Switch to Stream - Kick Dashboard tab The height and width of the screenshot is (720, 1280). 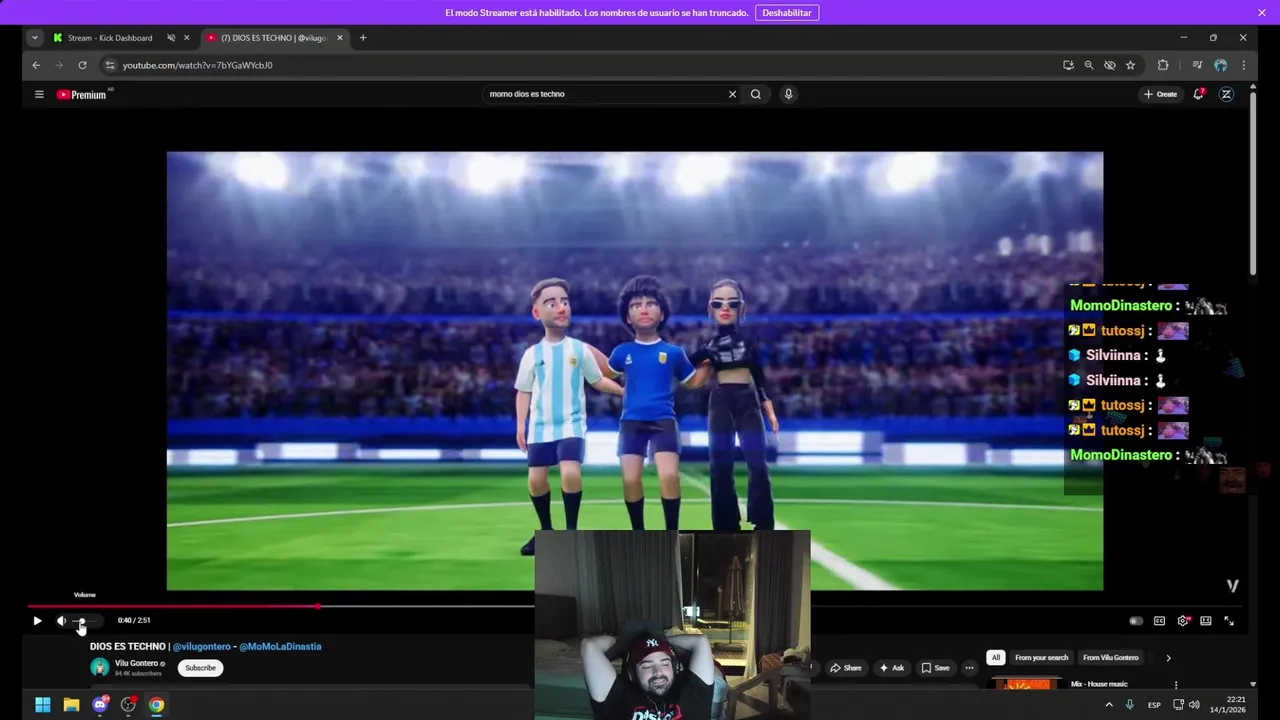(110, 38)
